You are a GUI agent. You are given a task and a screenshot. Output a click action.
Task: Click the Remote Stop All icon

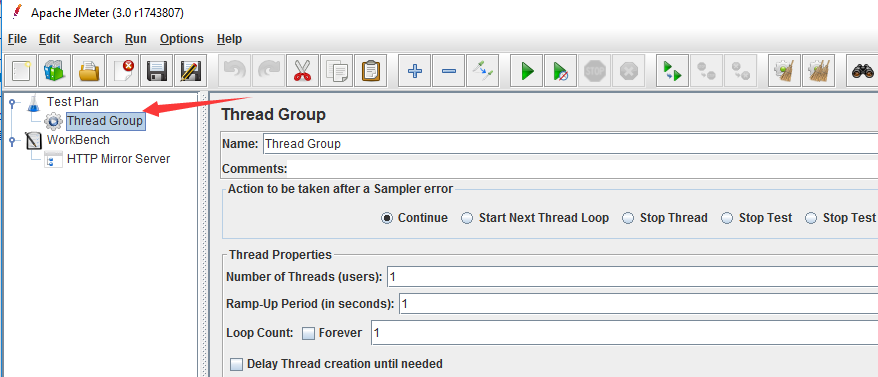coord(706,71)
